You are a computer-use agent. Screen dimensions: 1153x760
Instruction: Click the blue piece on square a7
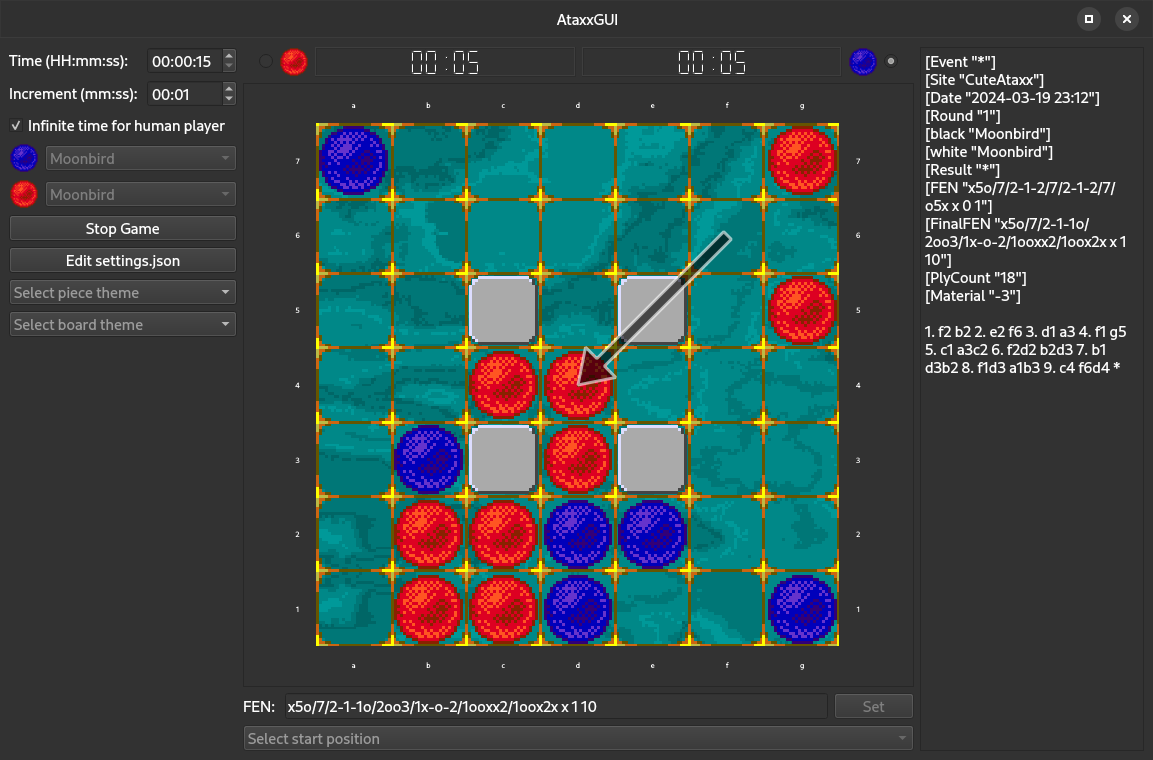(x=354, y=161)
